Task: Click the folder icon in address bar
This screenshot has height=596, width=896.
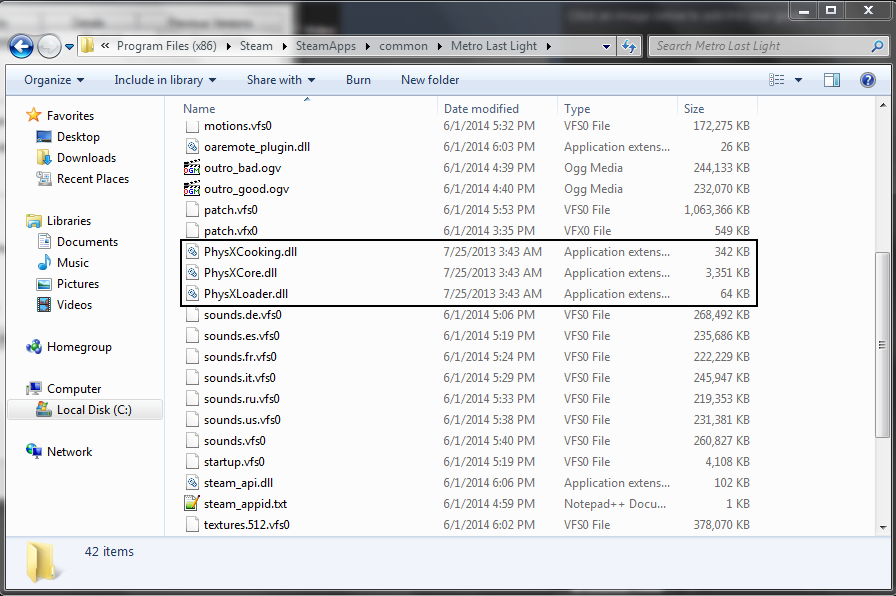Action: click(x=87, y=46)
